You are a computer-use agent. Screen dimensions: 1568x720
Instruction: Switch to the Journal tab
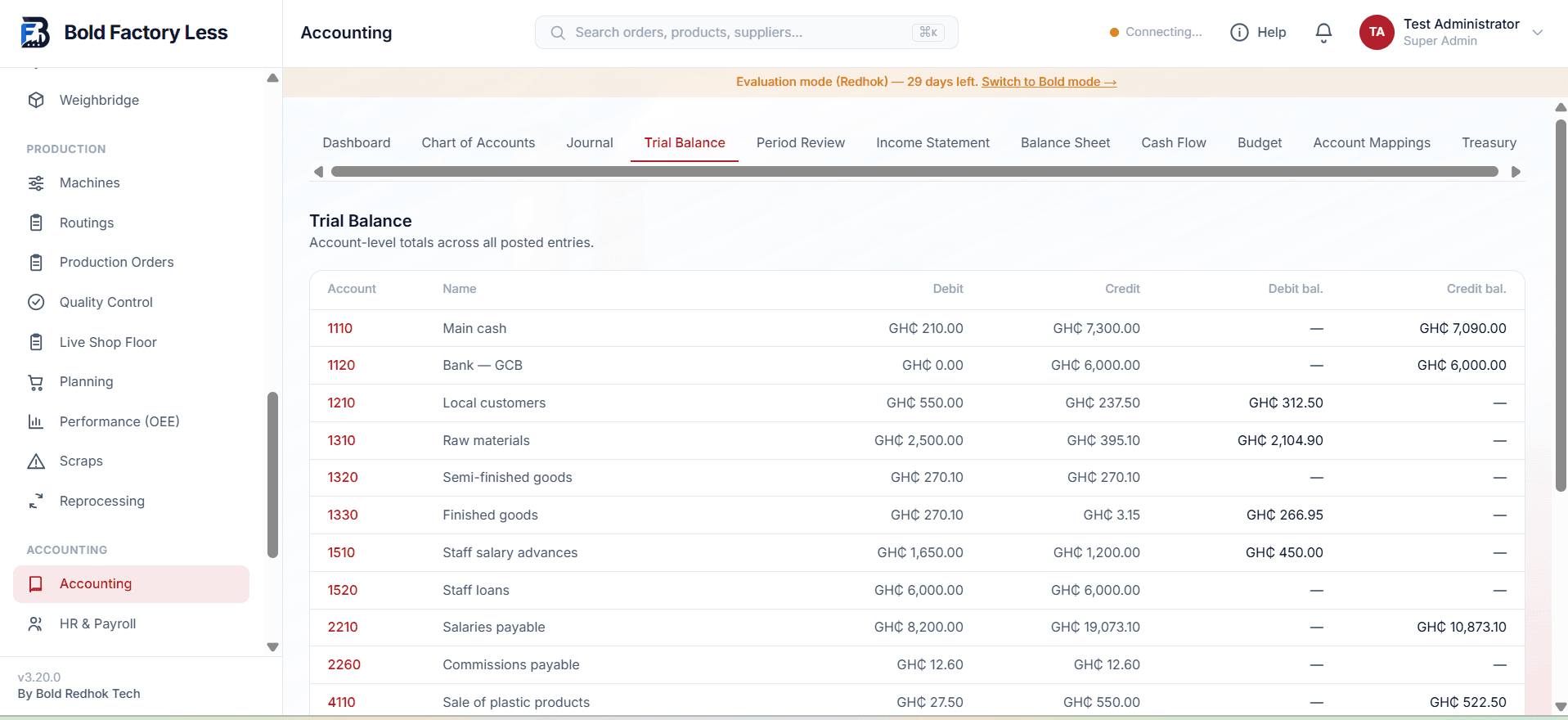click(590, 142)
